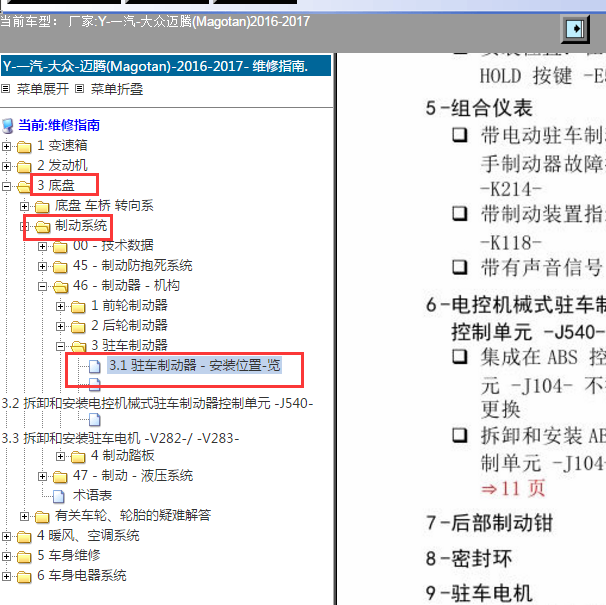Open the 术语表 document
Viewport: 606px width, 605px height.
pos(92,496)
